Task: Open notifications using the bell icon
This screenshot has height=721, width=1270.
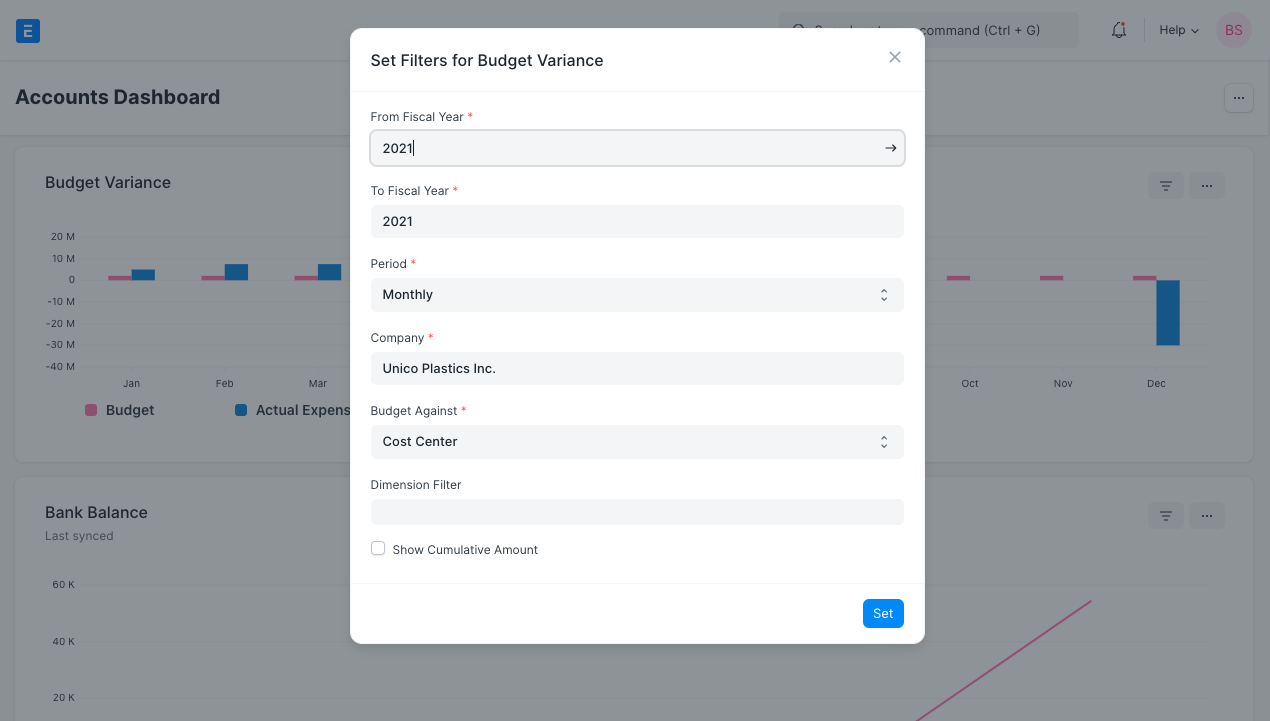Action: coord(1118,30)
